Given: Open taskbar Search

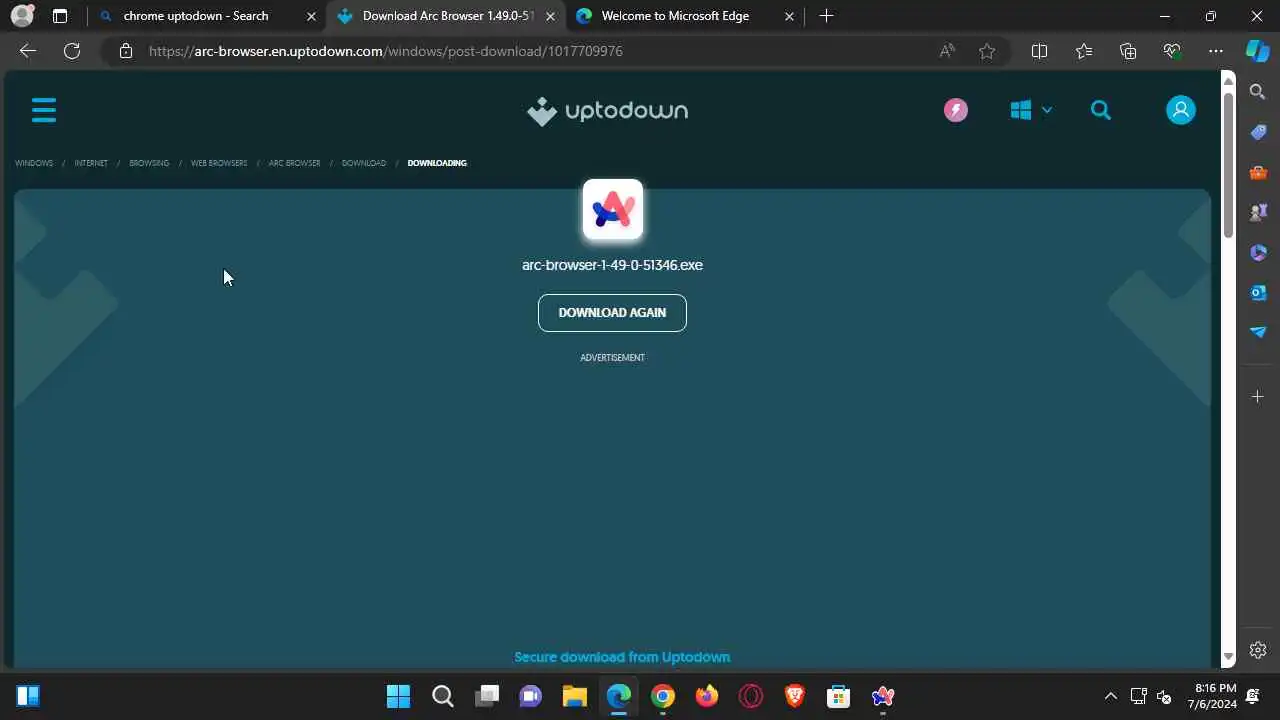Looking at the screenshot, I should click(x=443, y=696).
